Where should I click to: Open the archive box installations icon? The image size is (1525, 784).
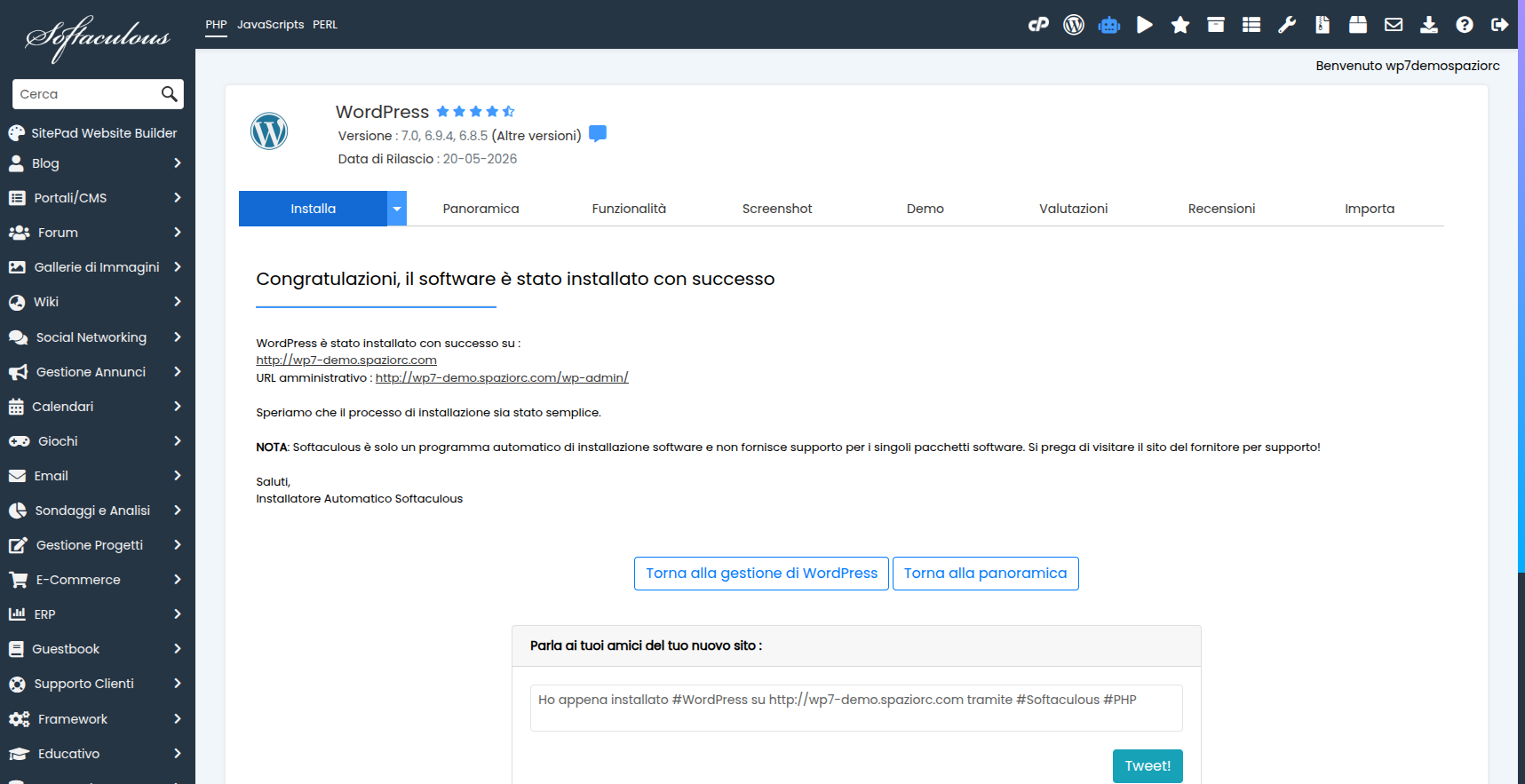pyautogui.click(x=1216, y=25)
